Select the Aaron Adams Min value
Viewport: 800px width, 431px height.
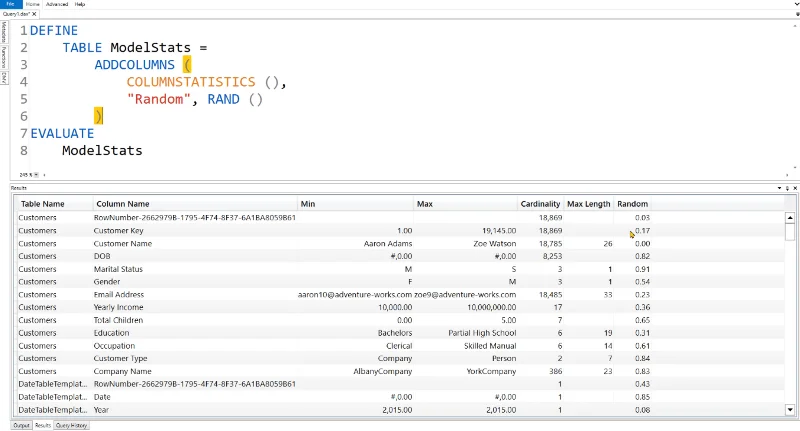pyautogui.click(x=388, y=243)
